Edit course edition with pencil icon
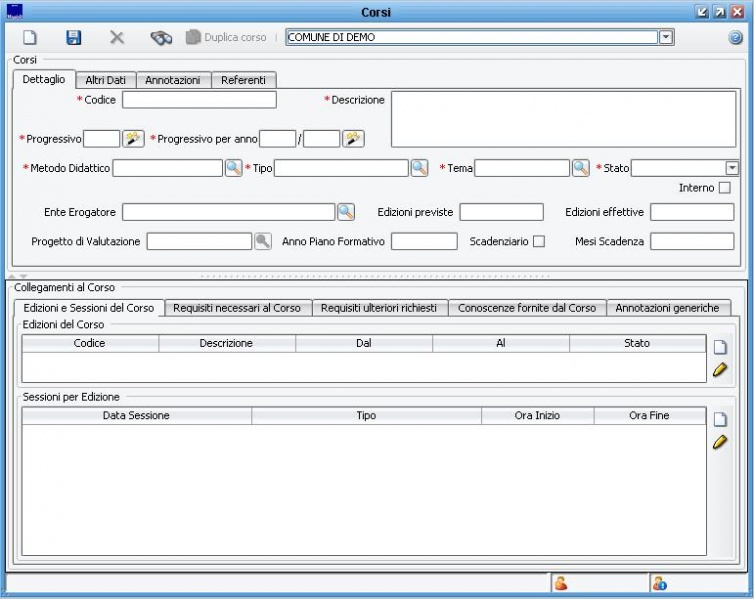This screenshot has height=599, width=754. (719, 370)
